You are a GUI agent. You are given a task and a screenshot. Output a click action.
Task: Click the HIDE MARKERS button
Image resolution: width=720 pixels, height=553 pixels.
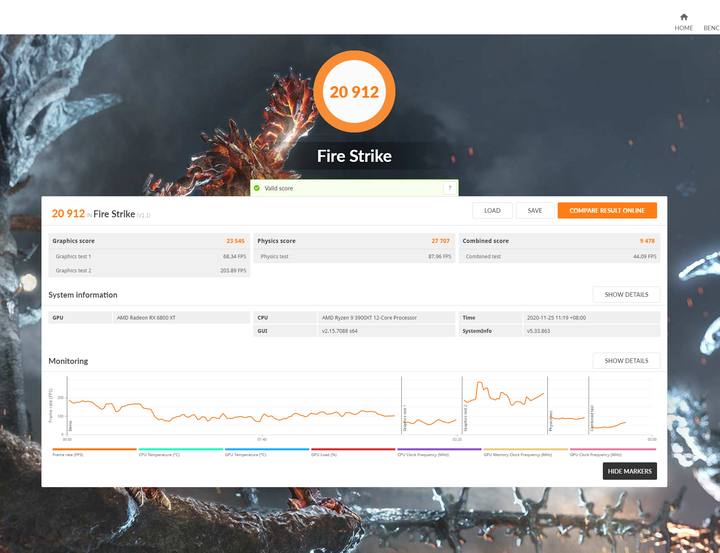[630, 471]
